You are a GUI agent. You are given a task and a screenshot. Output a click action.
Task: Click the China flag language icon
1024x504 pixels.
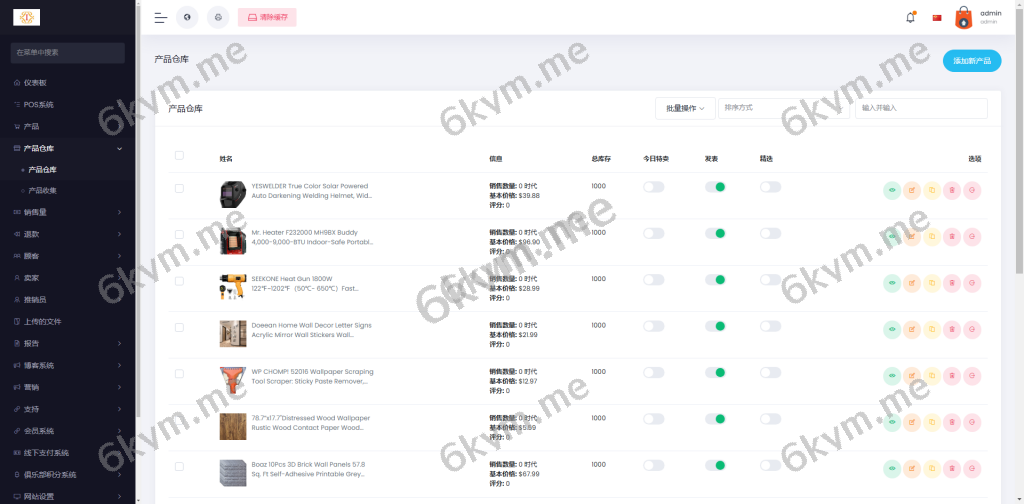[x=937, y=17]
